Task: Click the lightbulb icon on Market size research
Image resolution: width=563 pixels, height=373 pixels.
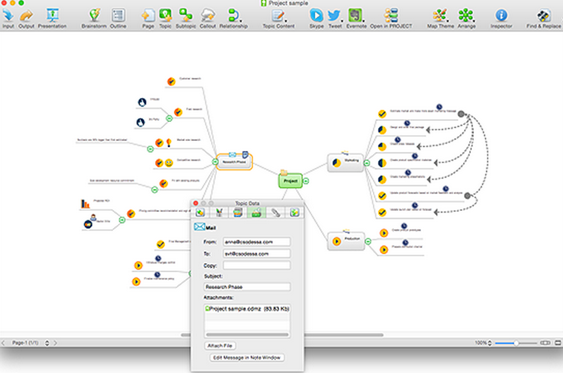Action: point(169,143)
